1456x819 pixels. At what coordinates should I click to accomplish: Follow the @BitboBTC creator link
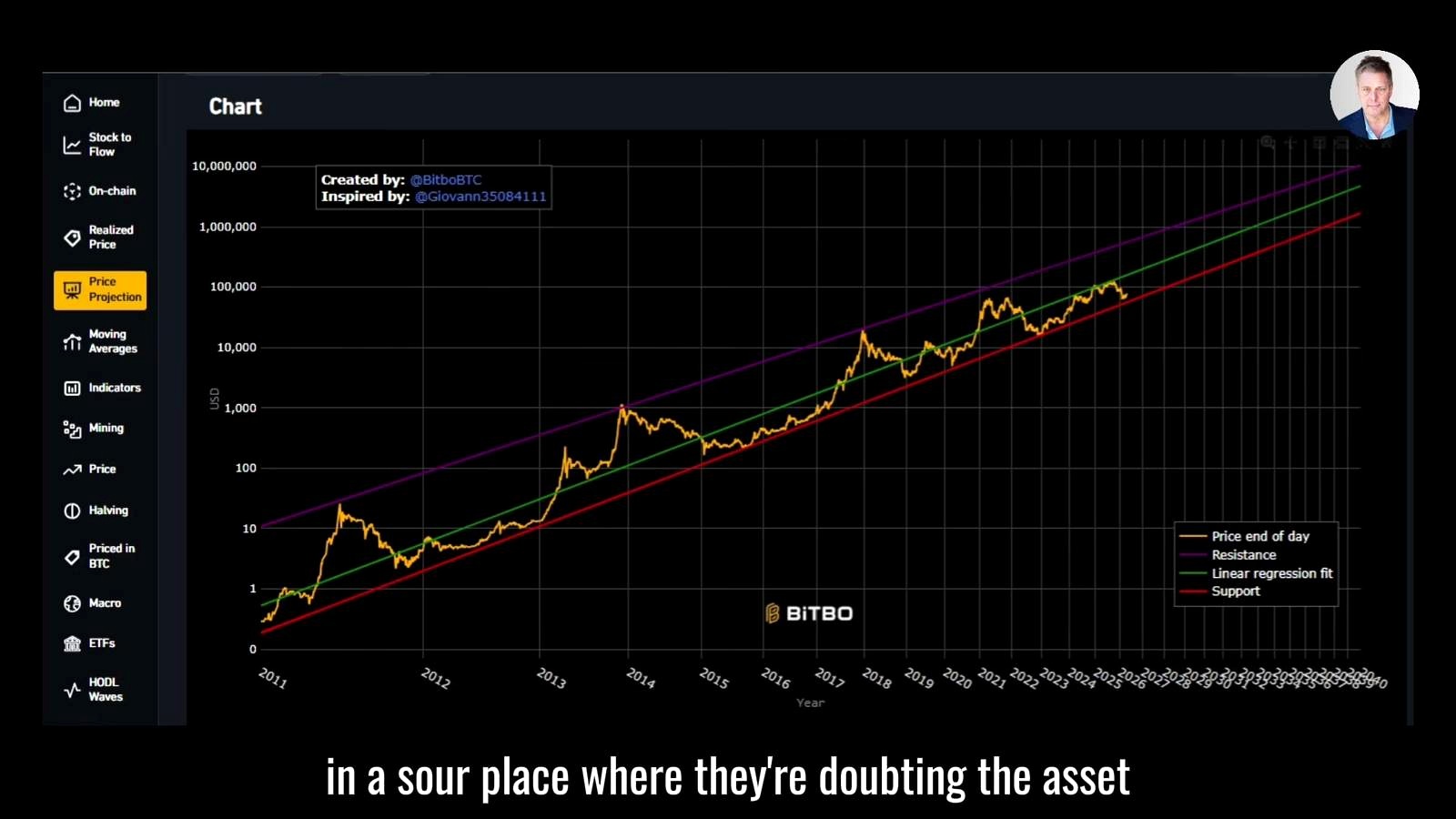446,180
